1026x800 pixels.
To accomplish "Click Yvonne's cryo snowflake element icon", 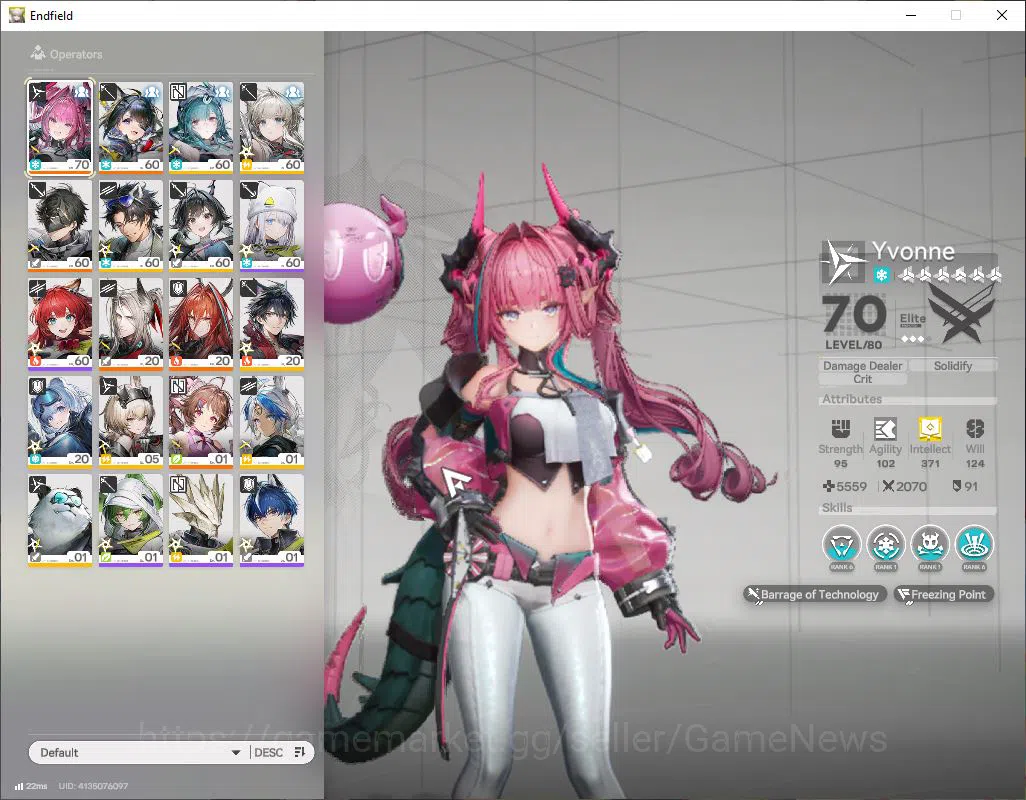I will tap(881, 275).
